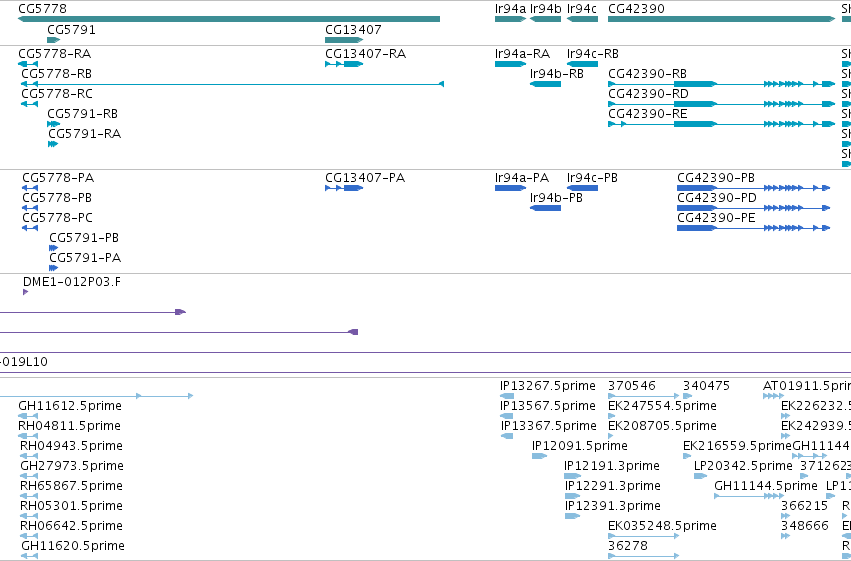The width and height of the screenshot is (851, 561).
Task: Select EST EK216559.5prime
Action: tap(687, 456)
